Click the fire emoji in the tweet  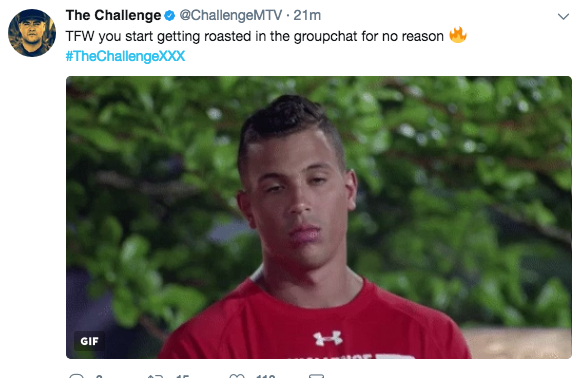(x=458, y=35)
